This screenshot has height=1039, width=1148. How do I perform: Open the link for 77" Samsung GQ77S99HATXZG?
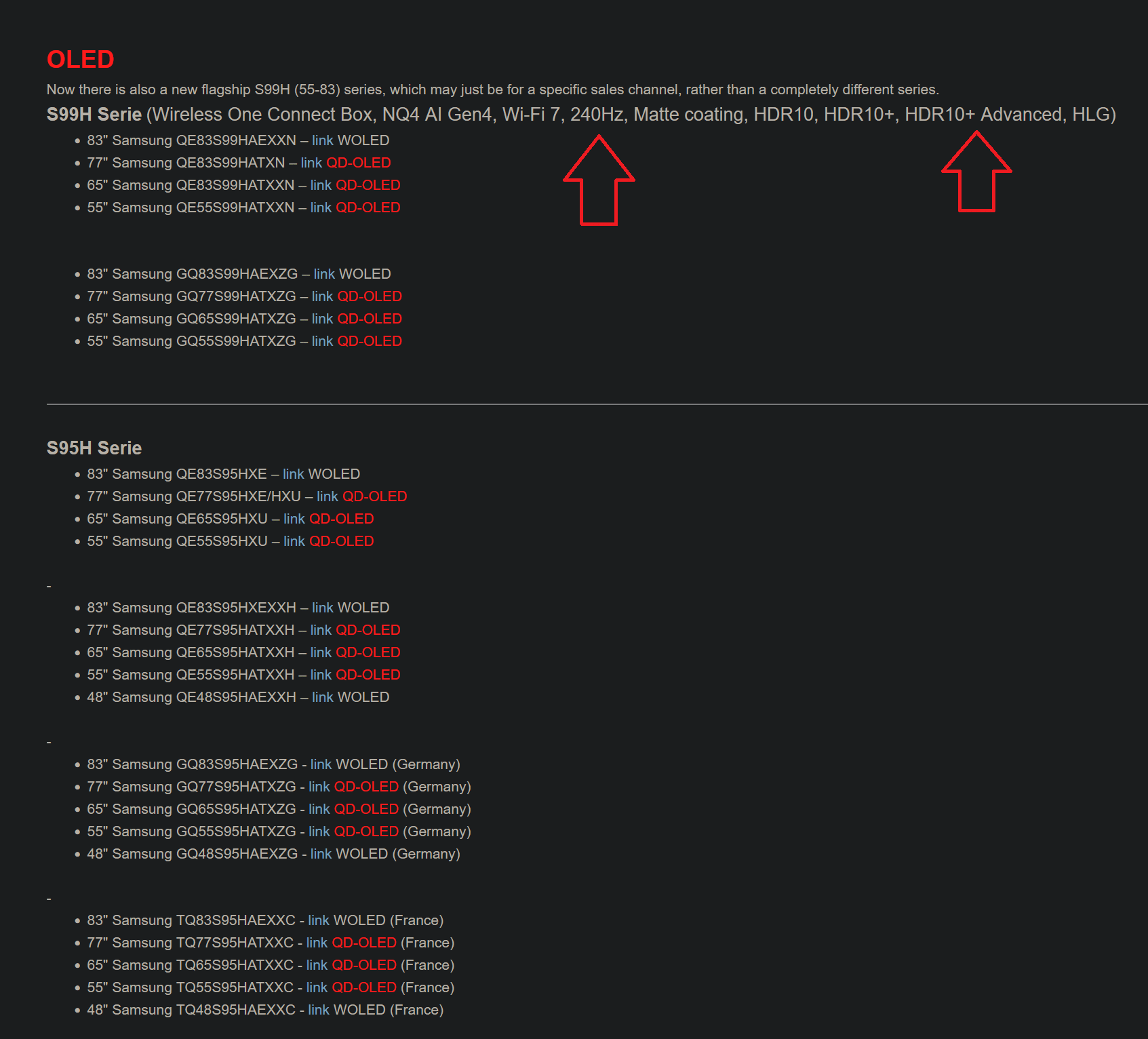[x=321, y=296]
